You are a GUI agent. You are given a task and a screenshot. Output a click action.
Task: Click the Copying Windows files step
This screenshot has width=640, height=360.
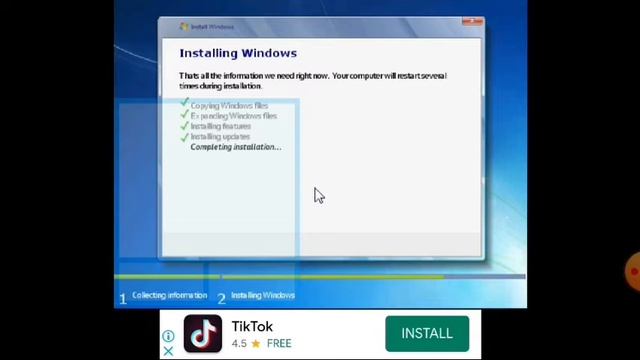(x=229, y=106)
